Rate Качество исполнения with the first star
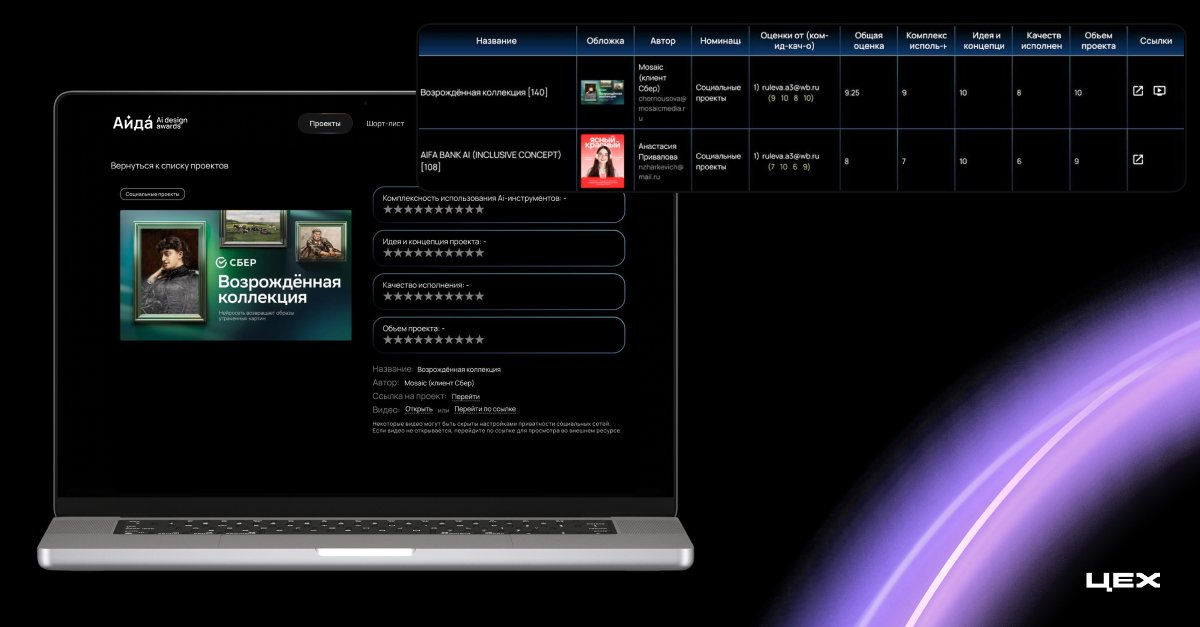Image resolution: width=1200 pixels, height=627 pixels. 388,296
